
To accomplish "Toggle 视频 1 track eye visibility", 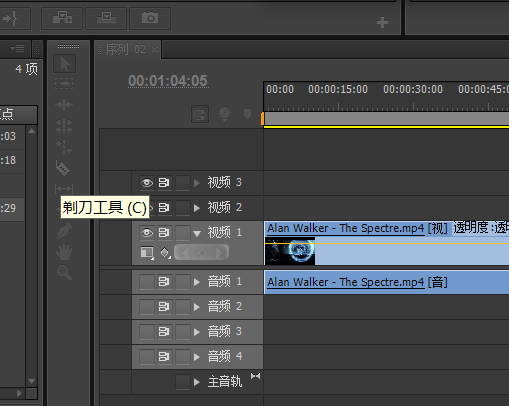I will pos(147,233).
